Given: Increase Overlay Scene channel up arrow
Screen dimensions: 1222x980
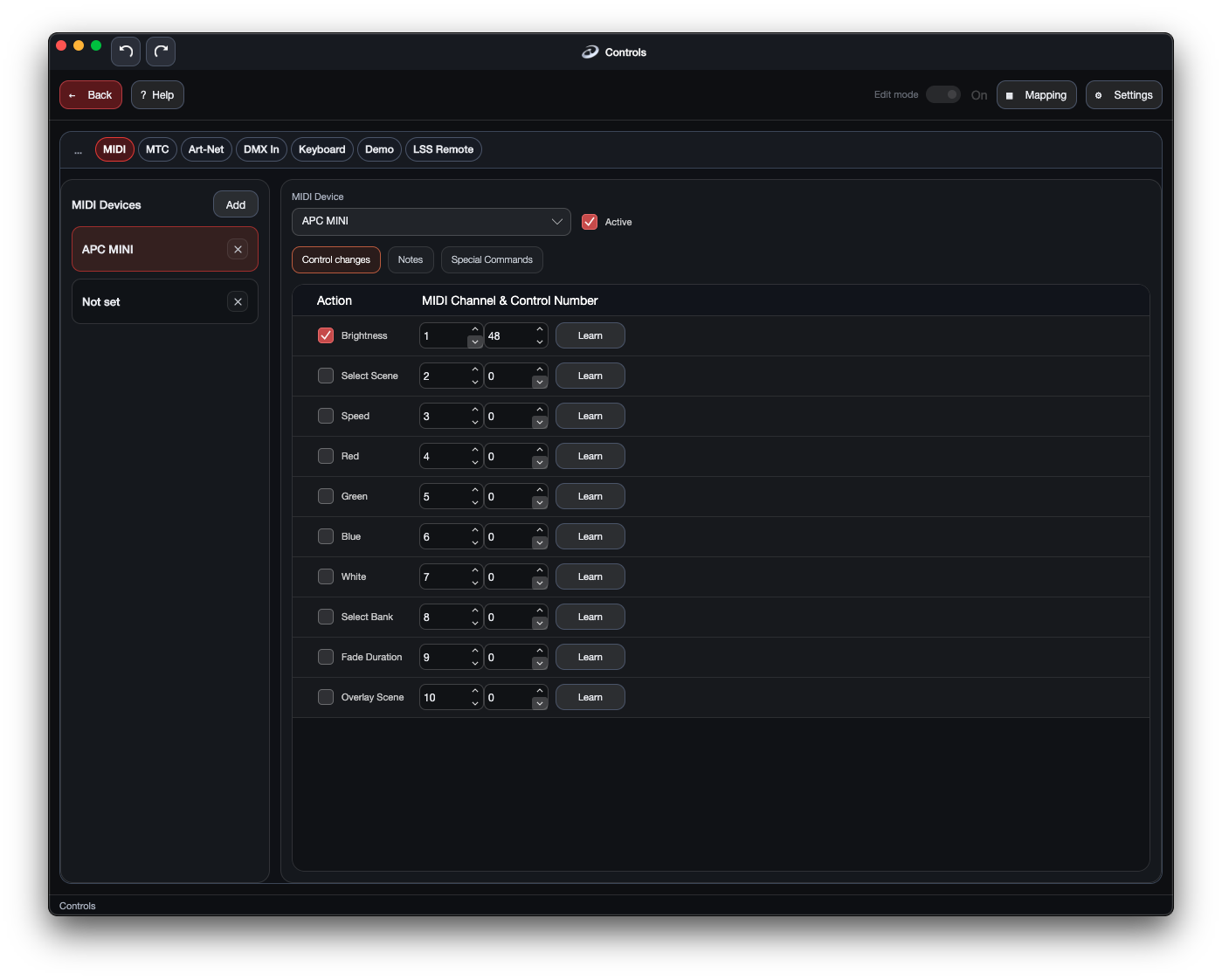Looking at the screenshot, I should click(x=475, y=691).
